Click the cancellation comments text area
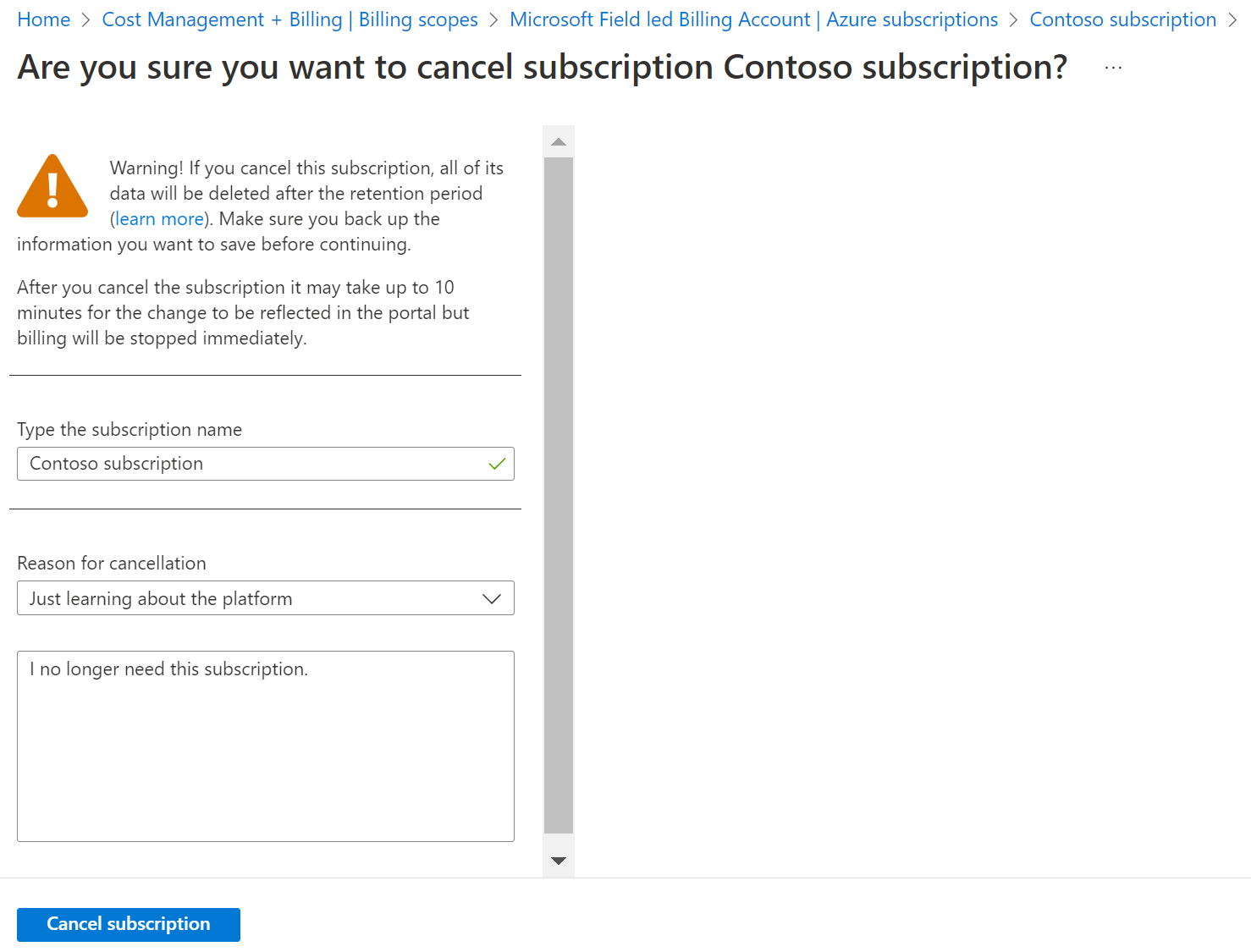The image size is (1251, 952). [266, 746]
